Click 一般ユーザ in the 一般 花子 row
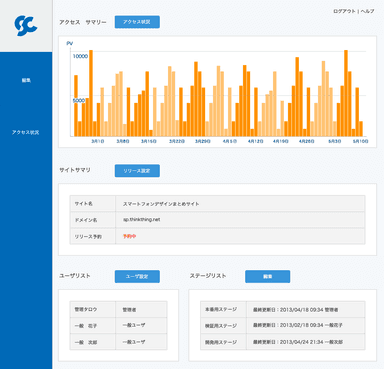384x369 pixels. (134, 325)
